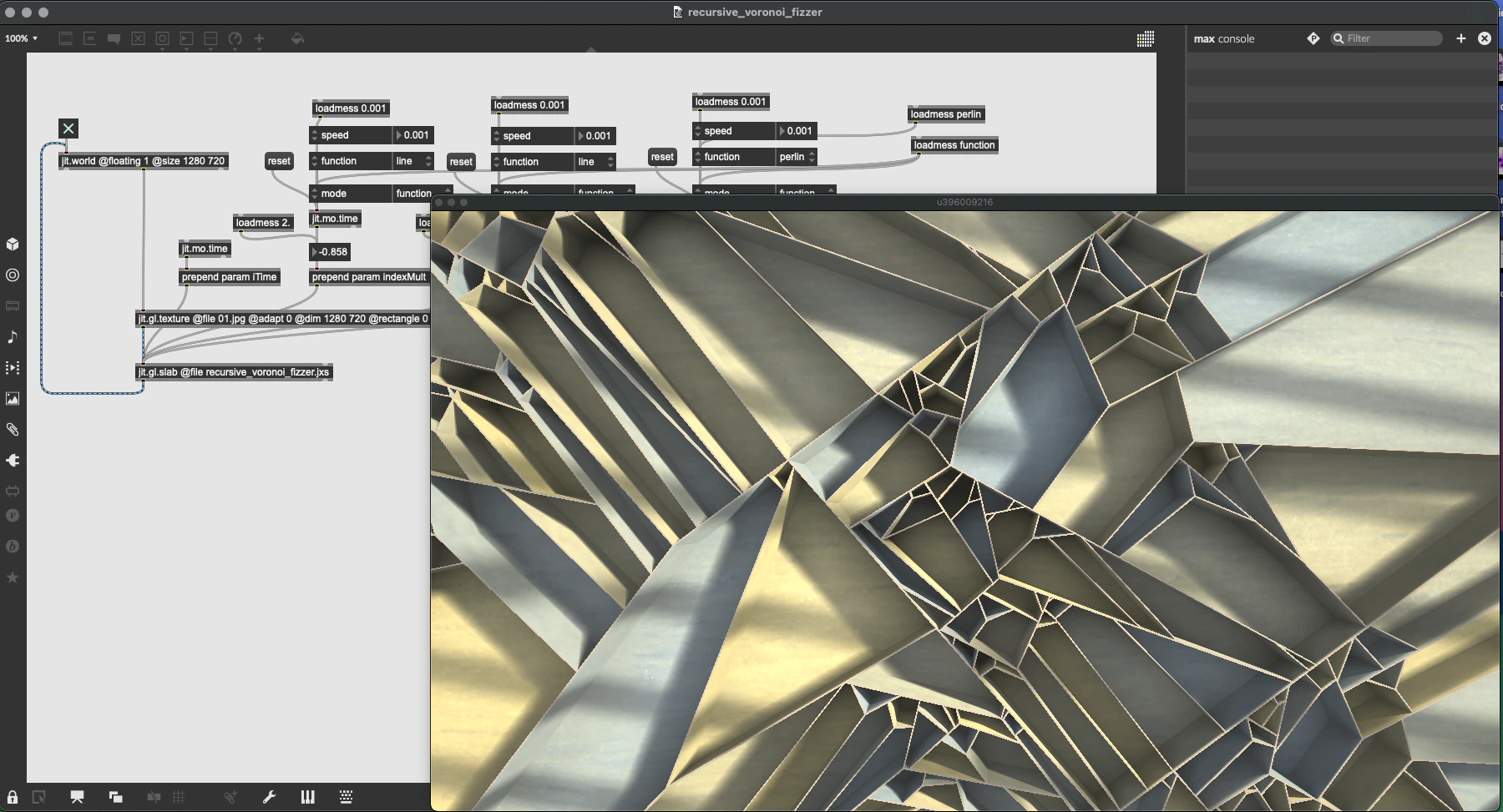Select the prepend param iTime object
The width and height of the screenshot is (1503, 812).
[230, 277]
